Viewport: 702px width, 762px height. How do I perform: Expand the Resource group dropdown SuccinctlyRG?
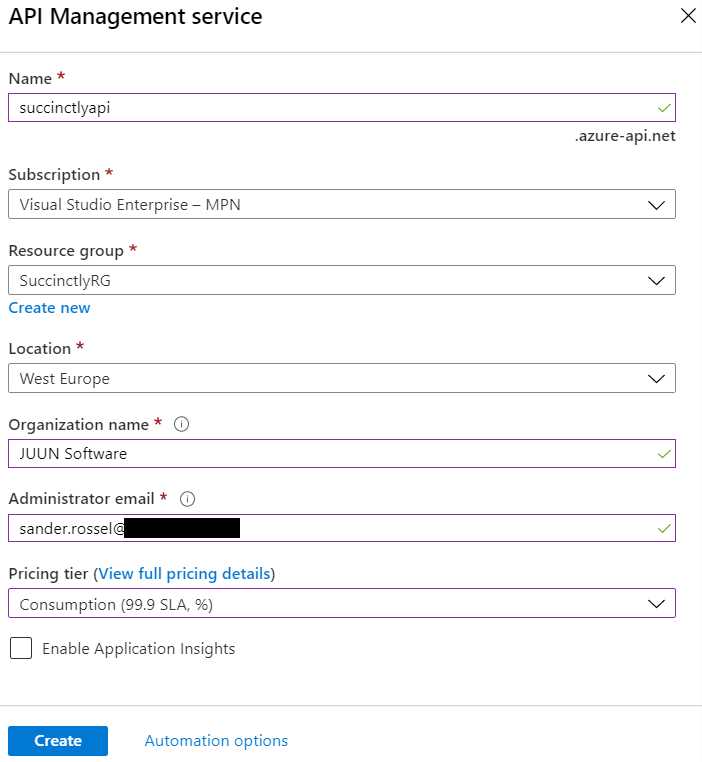coord(342,280)
